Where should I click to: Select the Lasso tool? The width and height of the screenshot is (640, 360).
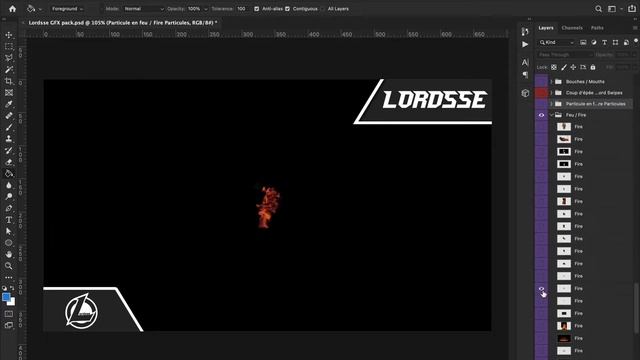pyautogui.click(x=9, y=58)
